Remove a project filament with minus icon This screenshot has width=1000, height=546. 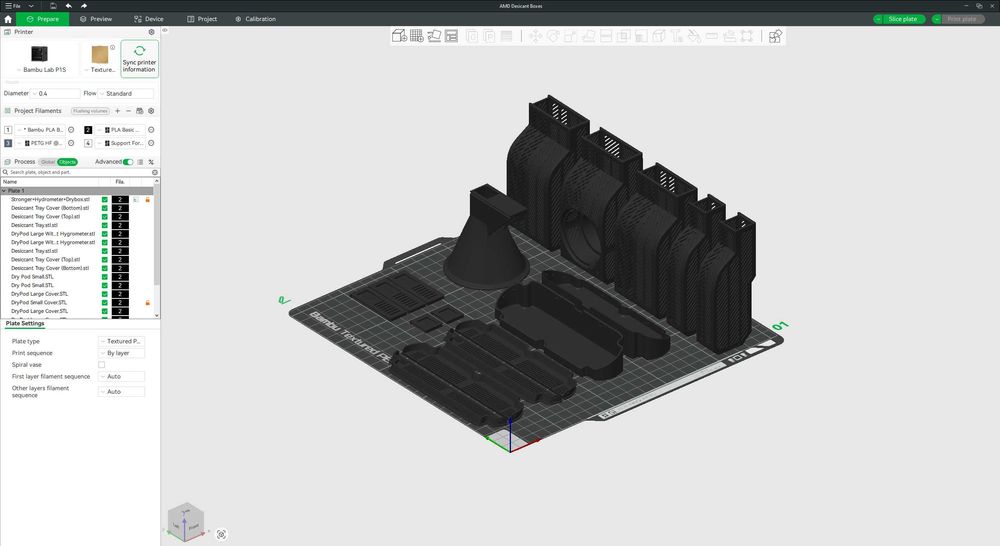[x=128, y=111]
